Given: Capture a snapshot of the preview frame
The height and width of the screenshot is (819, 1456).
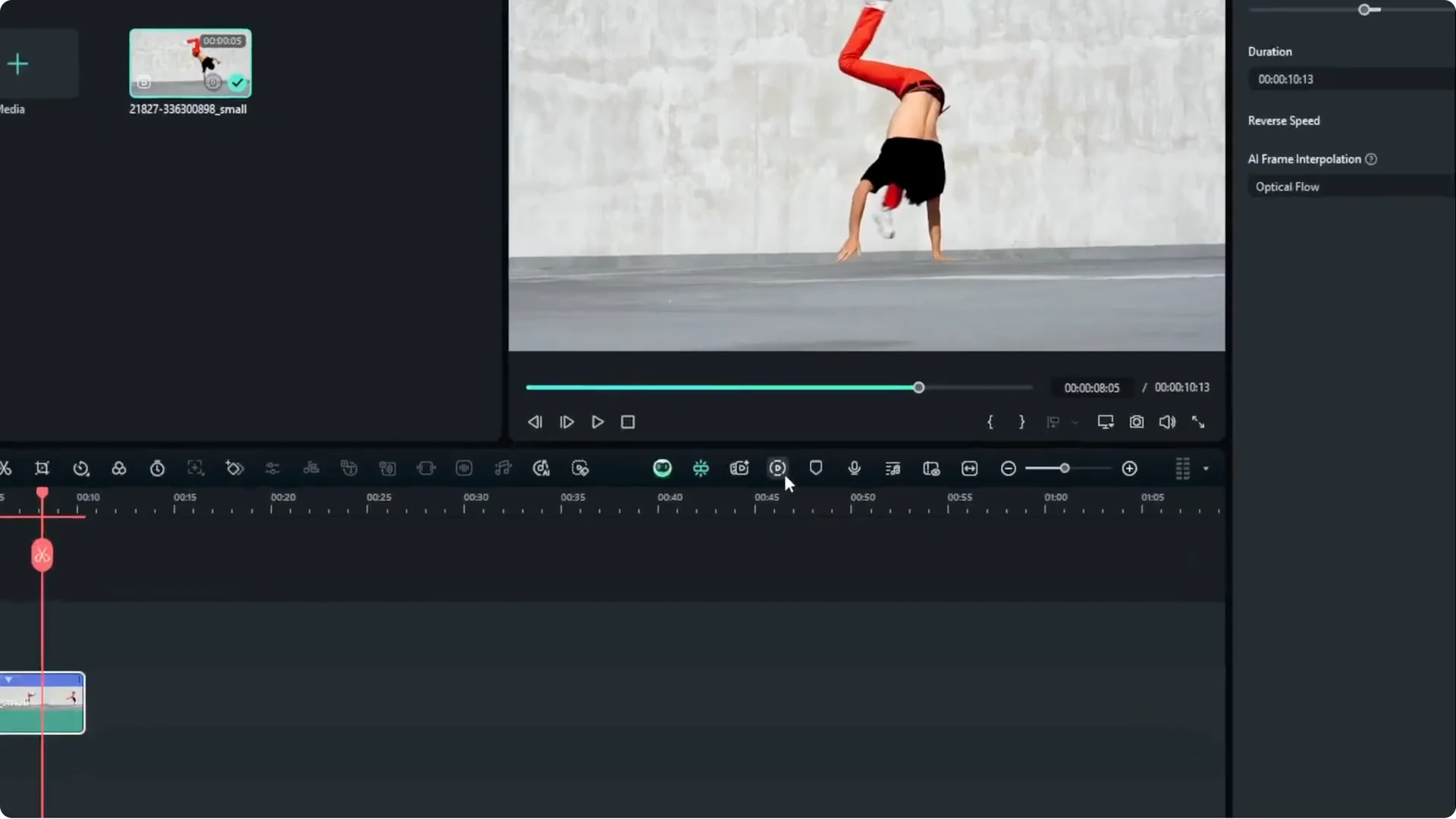Looking at the screenshot, I should pos(1137,422).
